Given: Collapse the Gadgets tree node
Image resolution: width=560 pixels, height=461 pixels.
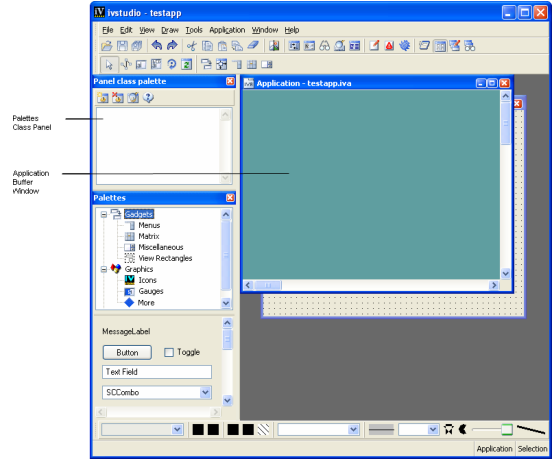Looking at the screenshot, I should [104, 215].
